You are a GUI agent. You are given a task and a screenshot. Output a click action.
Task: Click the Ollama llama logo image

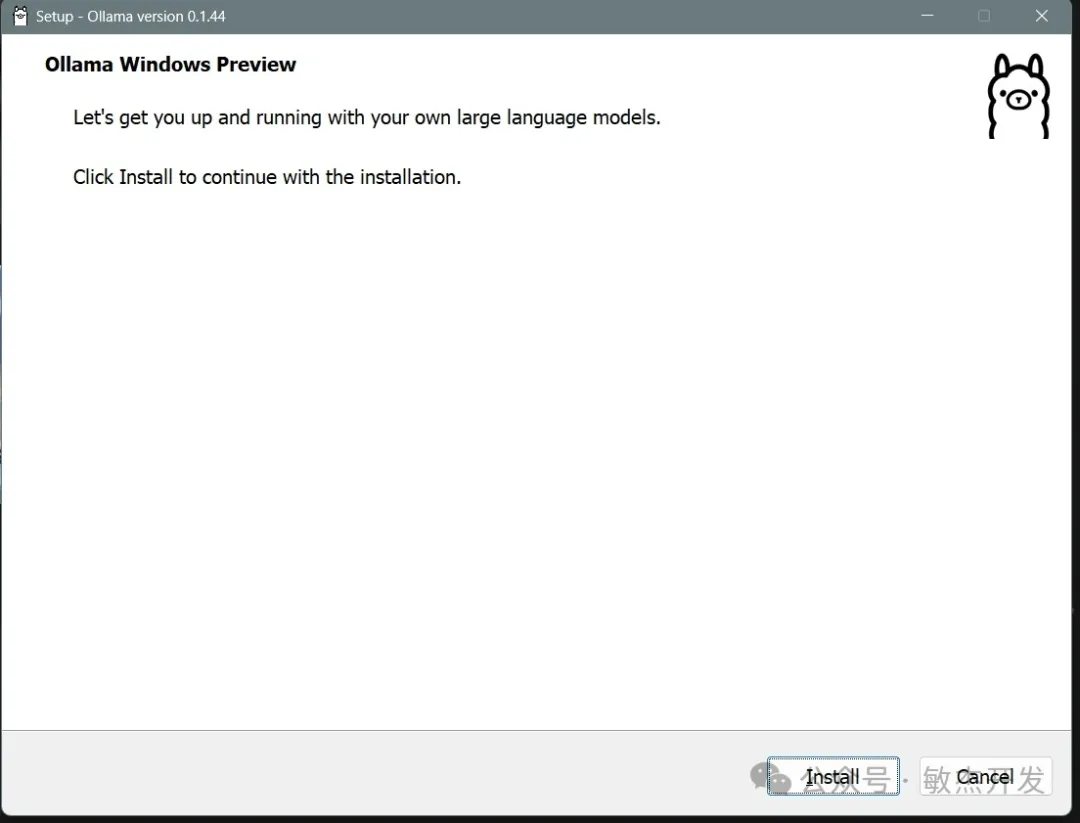[1019, 96]
